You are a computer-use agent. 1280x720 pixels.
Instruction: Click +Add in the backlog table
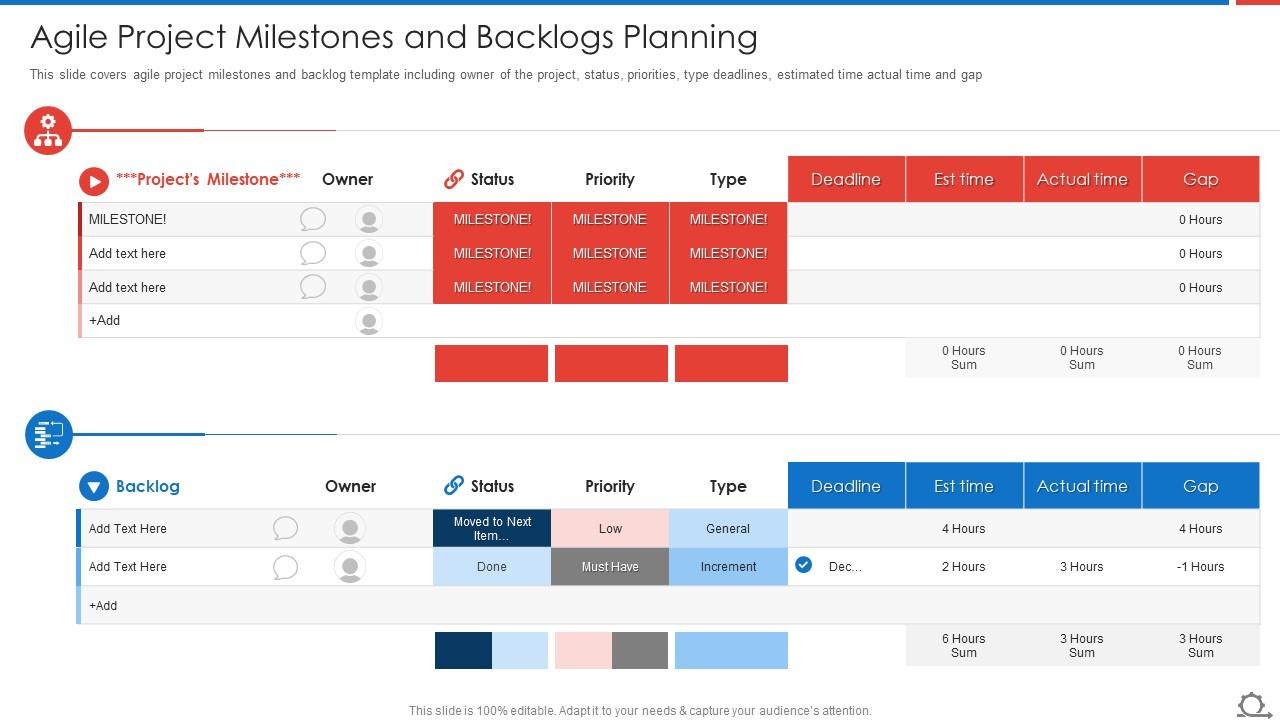click(102, 605)
